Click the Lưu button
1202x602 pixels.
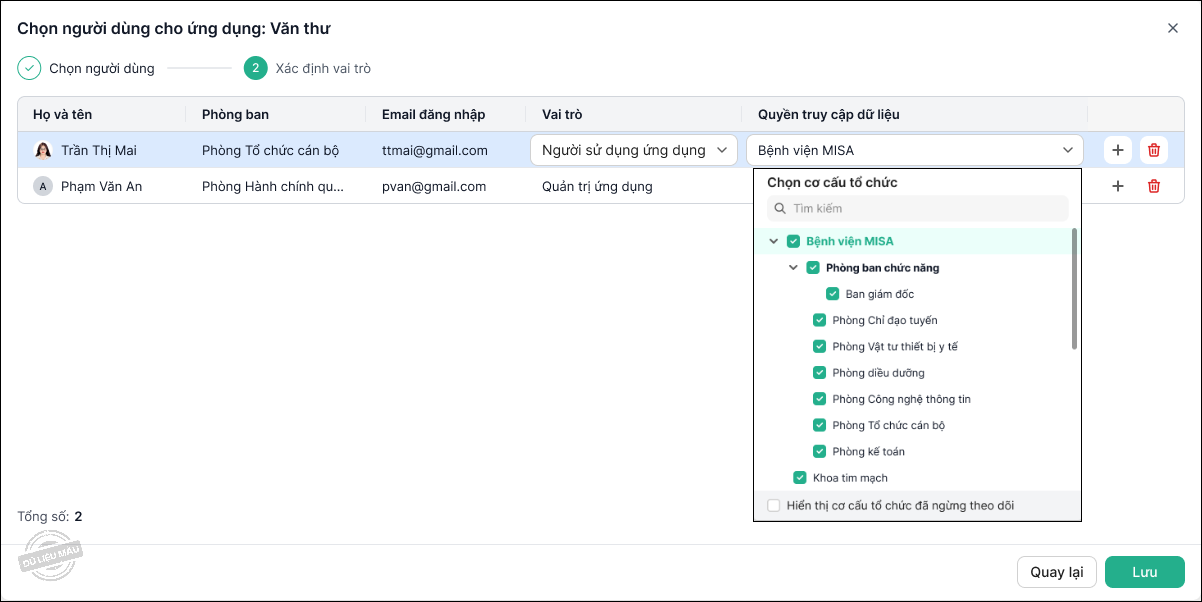pos(1144,572)
